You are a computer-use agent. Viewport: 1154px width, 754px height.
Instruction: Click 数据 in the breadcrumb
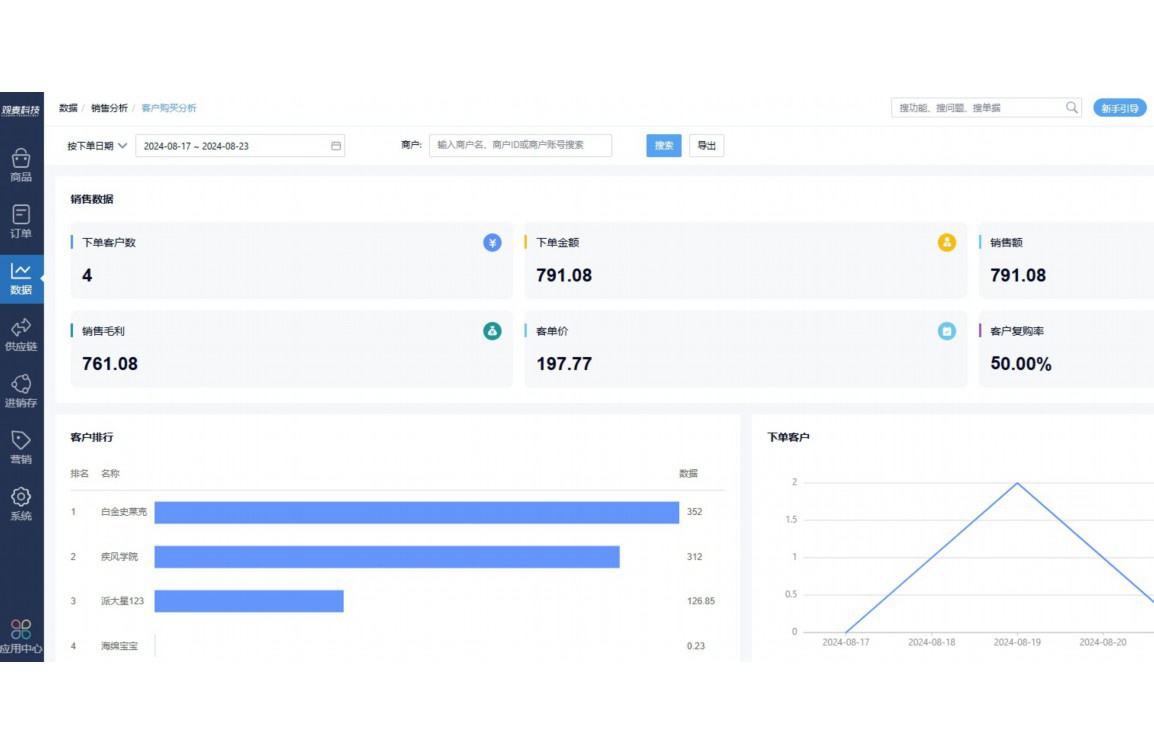pyautogui.click(x=68, y=108)
